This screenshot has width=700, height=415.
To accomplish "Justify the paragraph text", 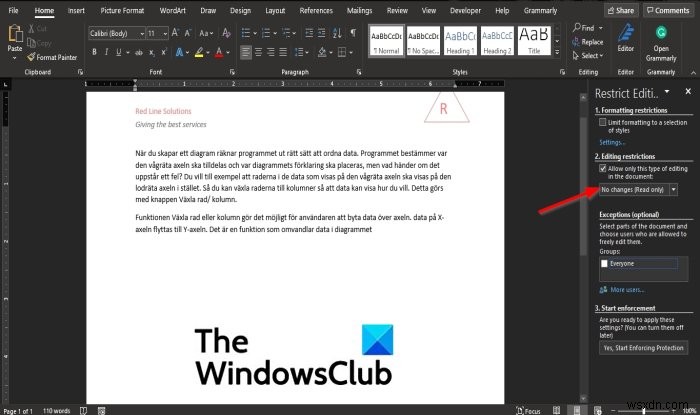I will point(283,52).
